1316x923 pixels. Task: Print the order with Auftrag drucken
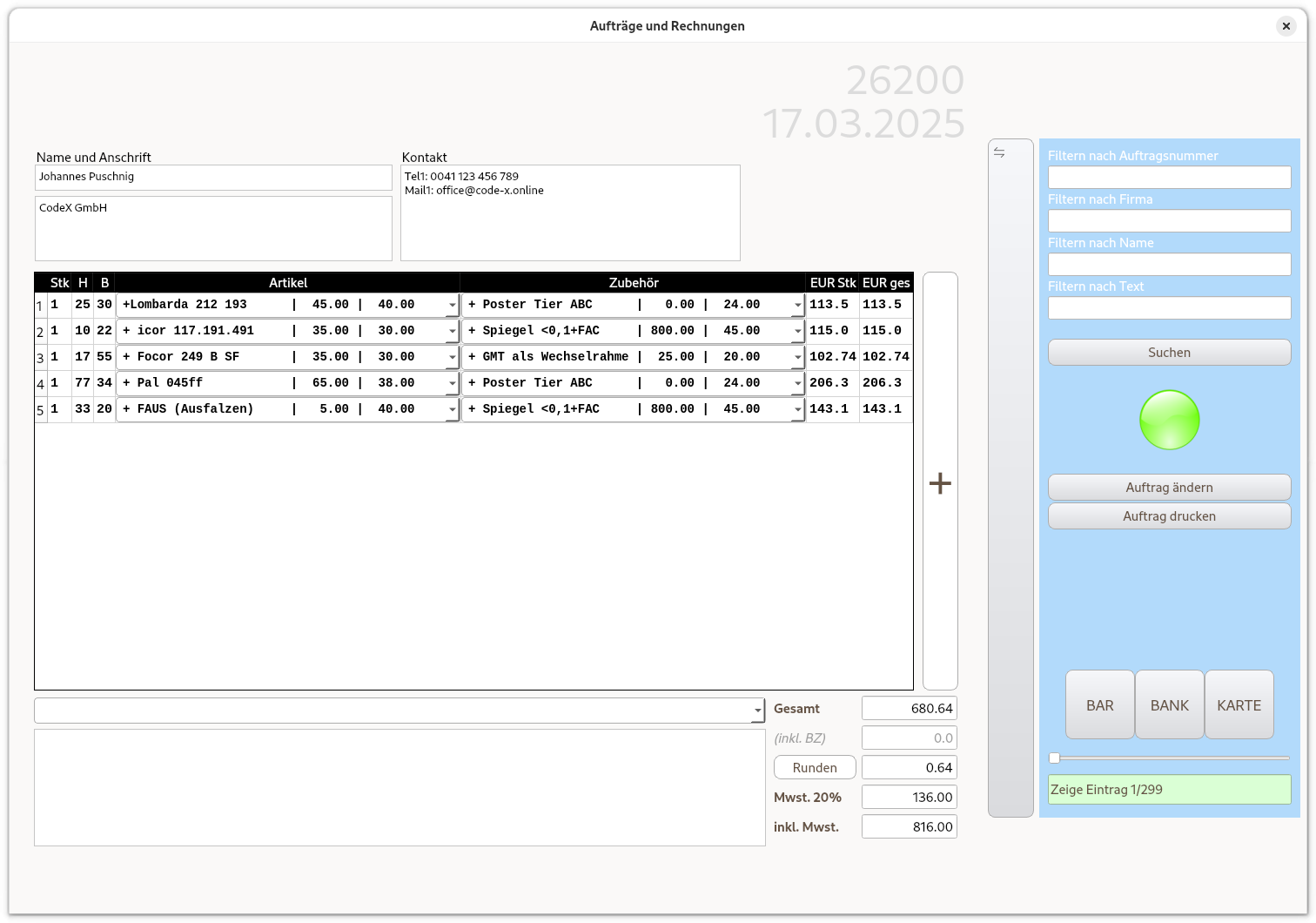tap(1169, 516)
